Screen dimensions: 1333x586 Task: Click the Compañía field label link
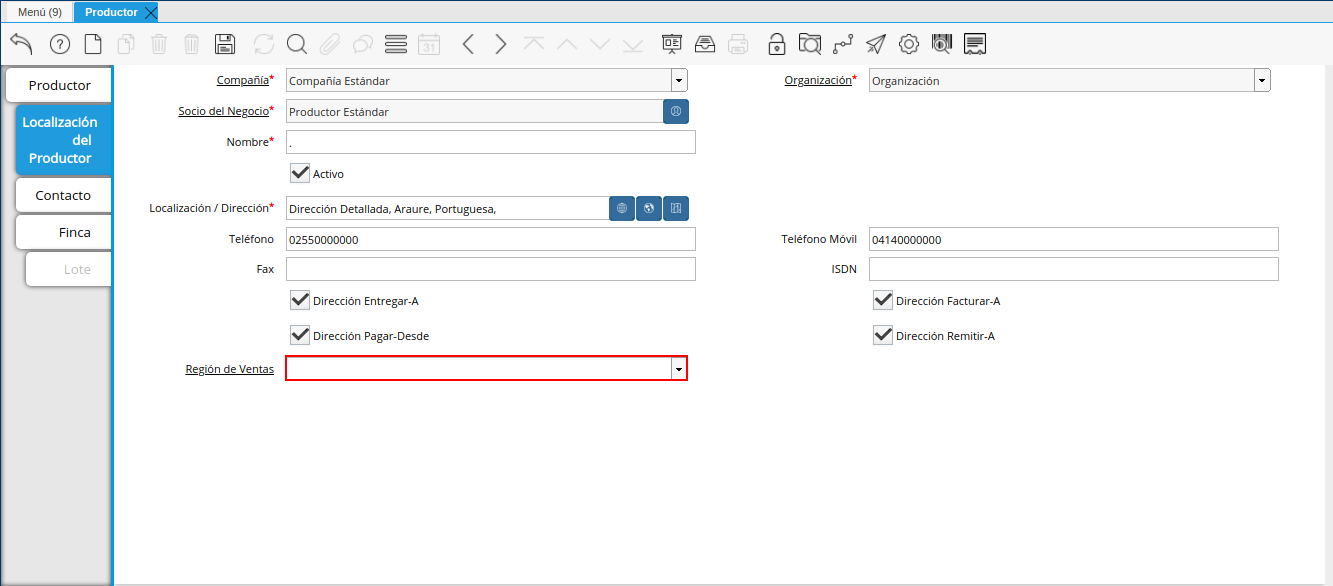click(x=242, y=80)
